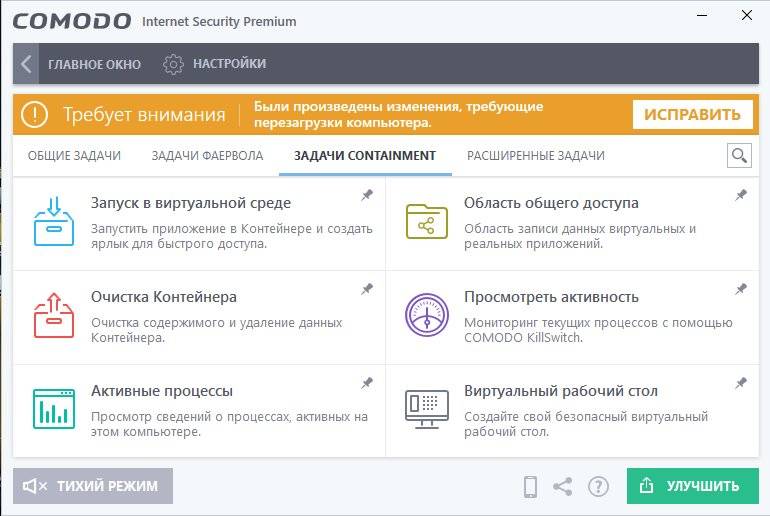This screenshot has width=770, height=516.
Task: Click the exclamation warning icon
Action: pyautogui.click(x=34, y=114)
